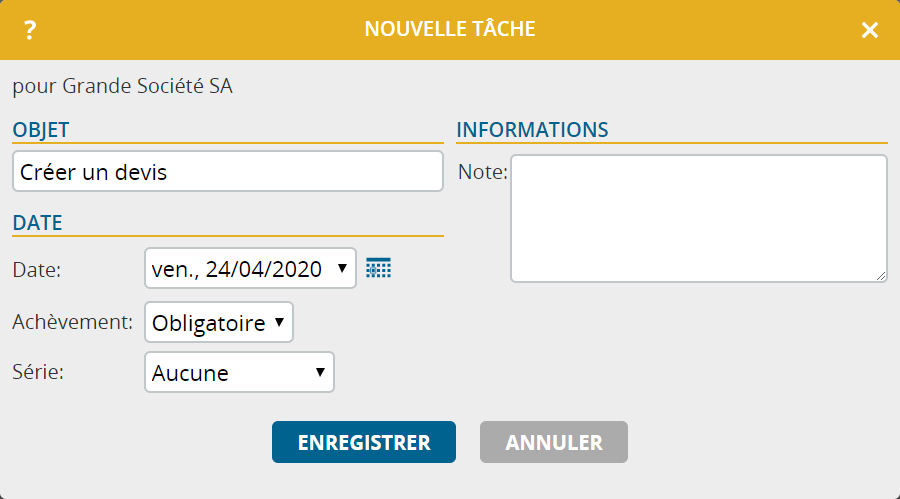Focus the Objet field containing "Créer un devis"
The height and width of the screenshot is (499, 900).
click(228, 171)
